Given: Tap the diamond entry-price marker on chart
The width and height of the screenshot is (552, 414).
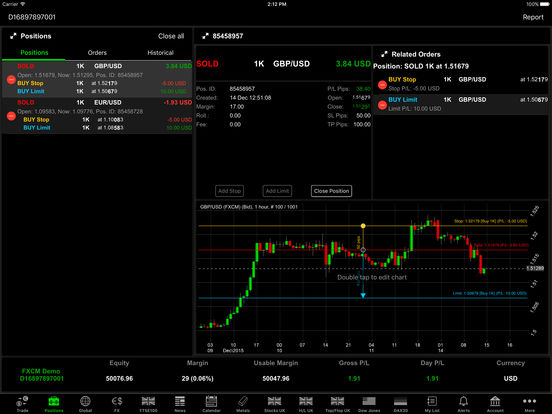Looking at the screenshot, I should tap(363, 250).
